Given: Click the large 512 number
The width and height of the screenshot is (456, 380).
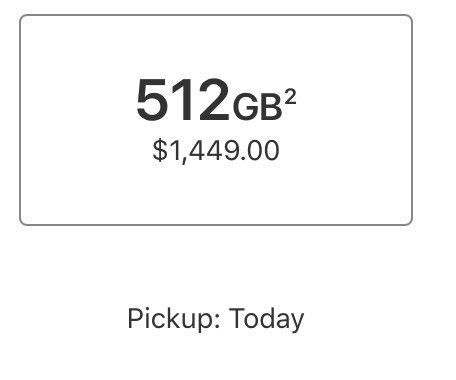Looking at the screenshot, I should [183, 99].
